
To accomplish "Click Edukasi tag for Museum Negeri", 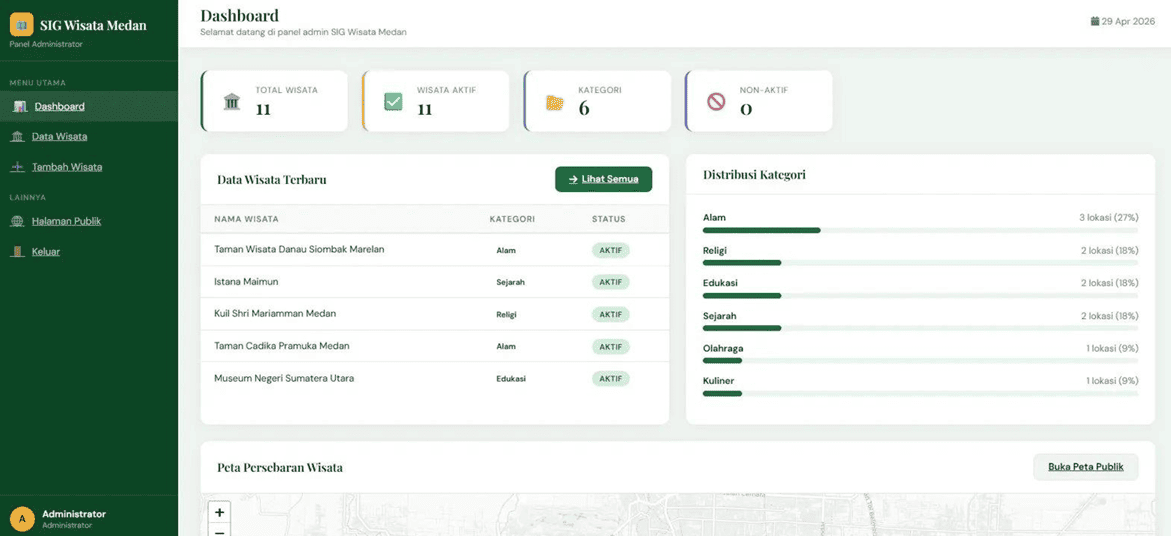I will 511,378.
